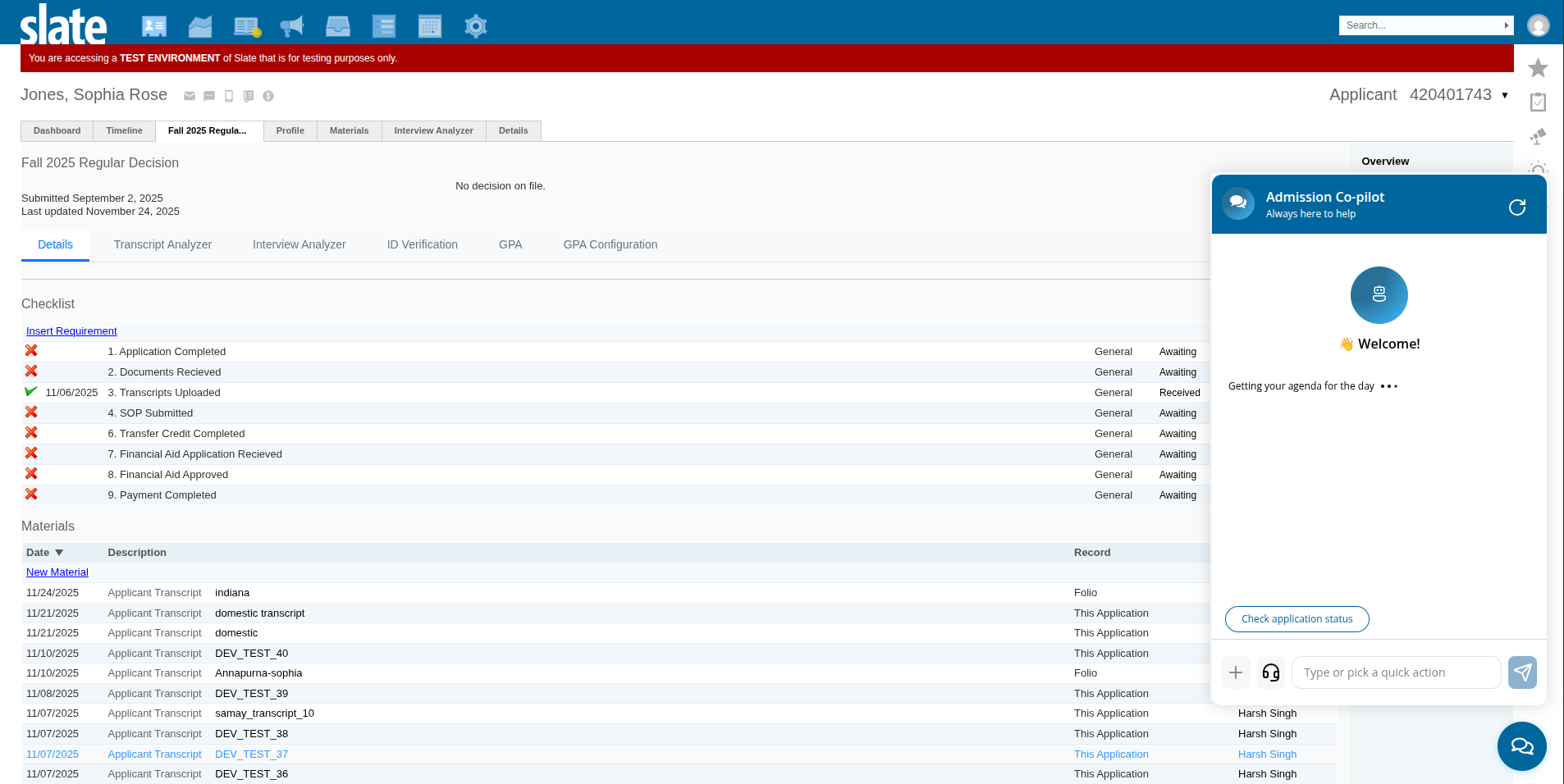The image size is (1564, 784).
Task: Click the Inbox tray icon
Action: tap(337, 26)
